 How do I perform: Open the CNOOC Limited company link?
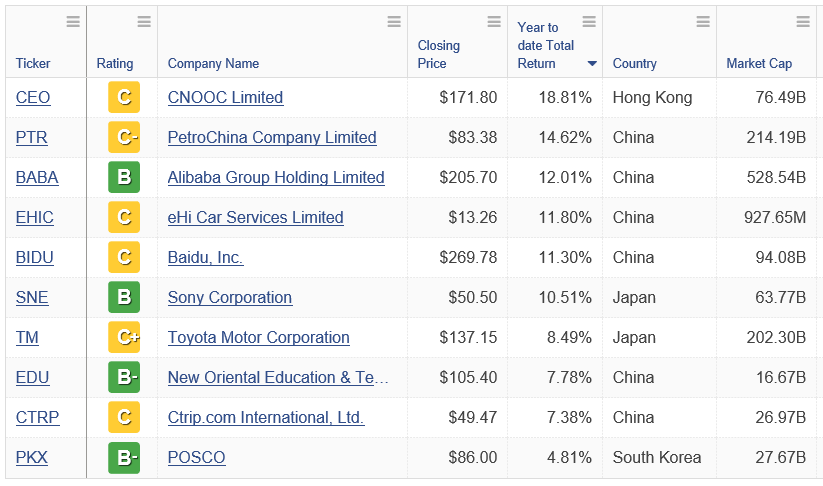[x=225, y=98]
